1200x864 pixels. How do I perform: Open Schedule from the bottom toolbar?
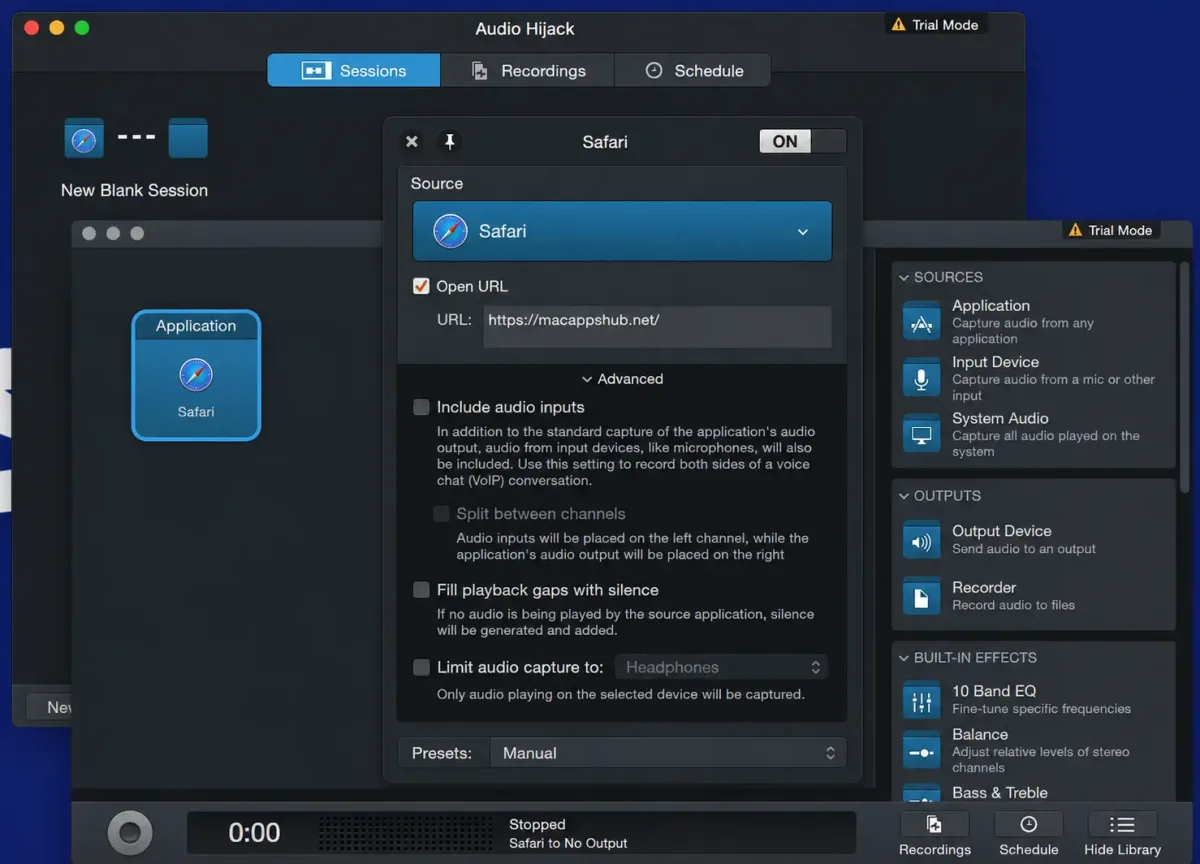(1028, 835)
